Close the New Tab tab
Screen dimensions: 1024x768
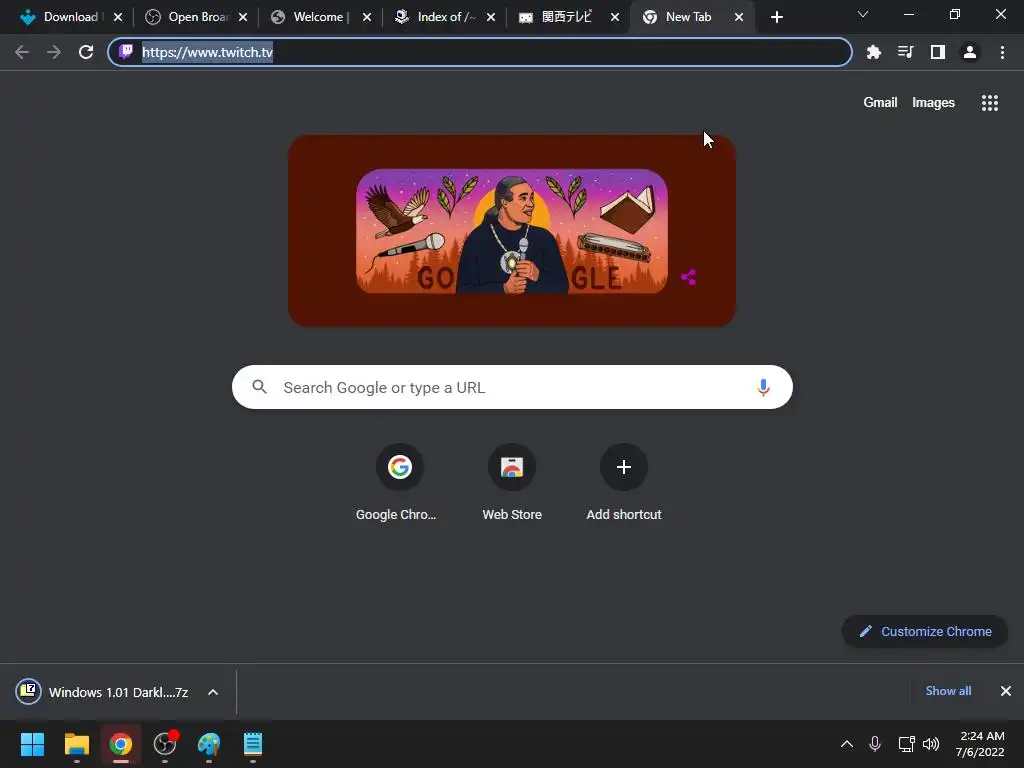pos(739,17)
